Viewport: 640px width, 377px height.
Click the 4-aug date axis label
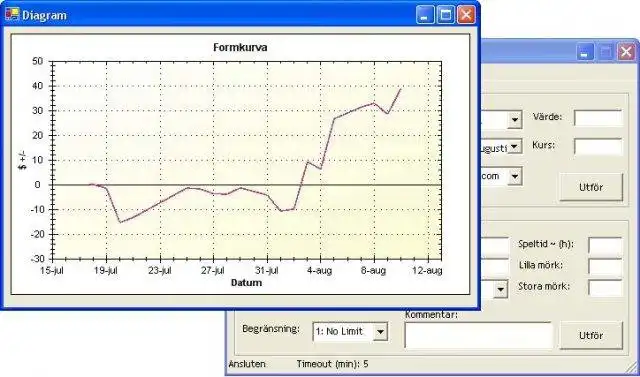coord(320,271)
